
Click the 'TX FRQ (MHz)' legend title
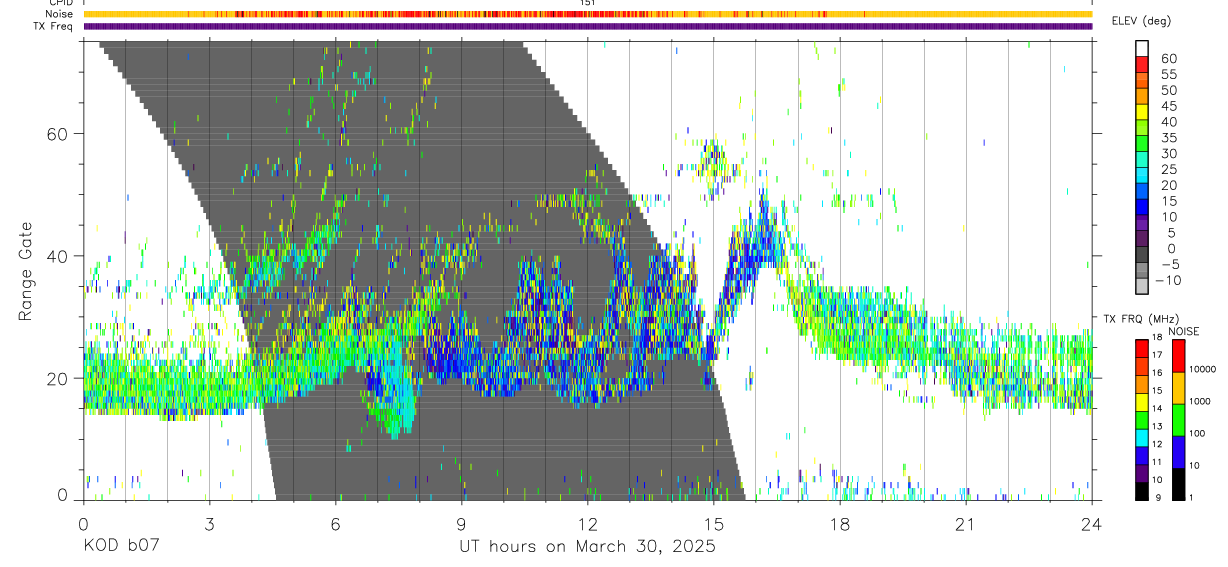point(1142,319)
